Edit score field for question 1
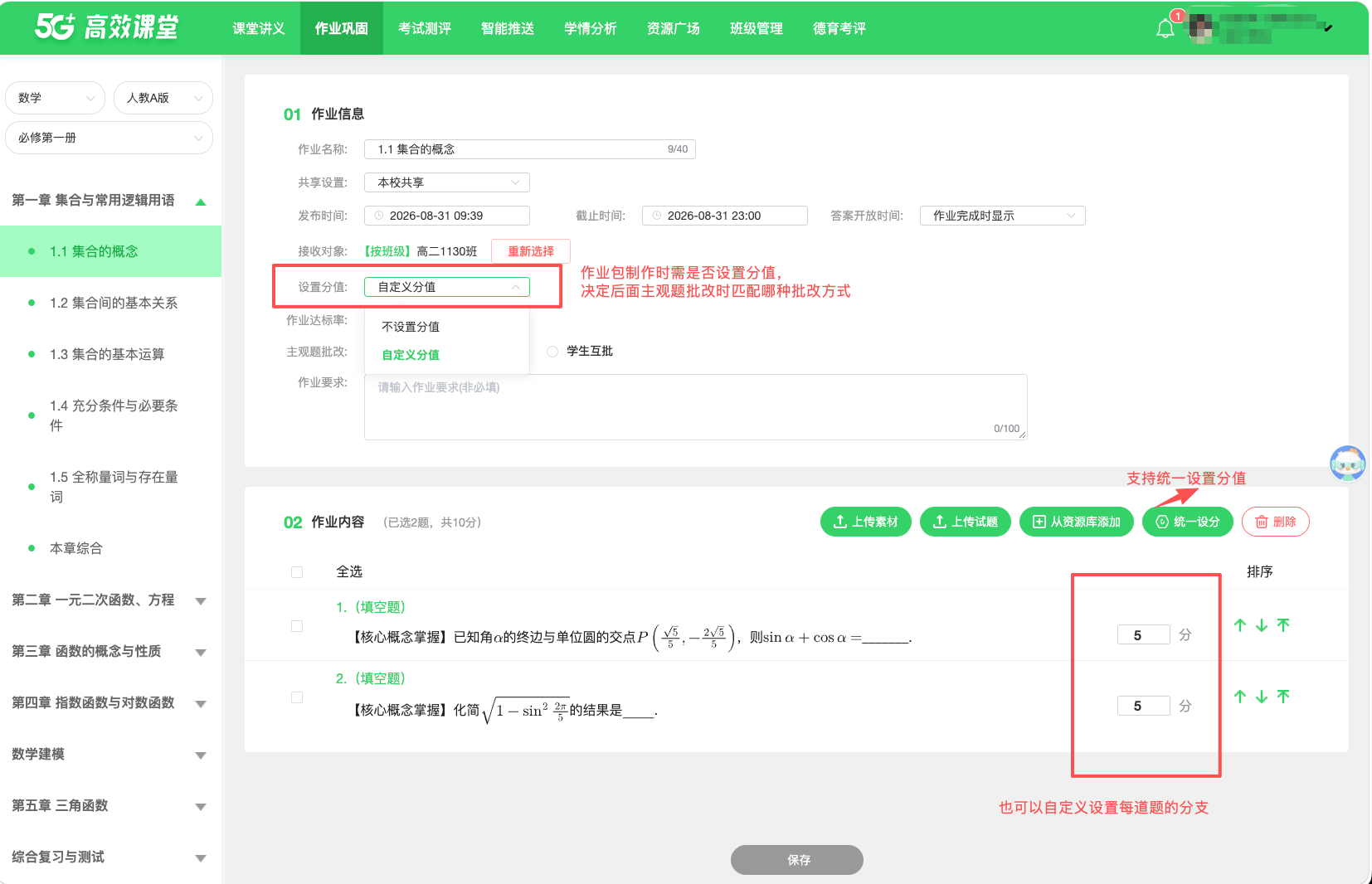The height and width of the screenshot is (884, 1372). tap(1144, 635)
